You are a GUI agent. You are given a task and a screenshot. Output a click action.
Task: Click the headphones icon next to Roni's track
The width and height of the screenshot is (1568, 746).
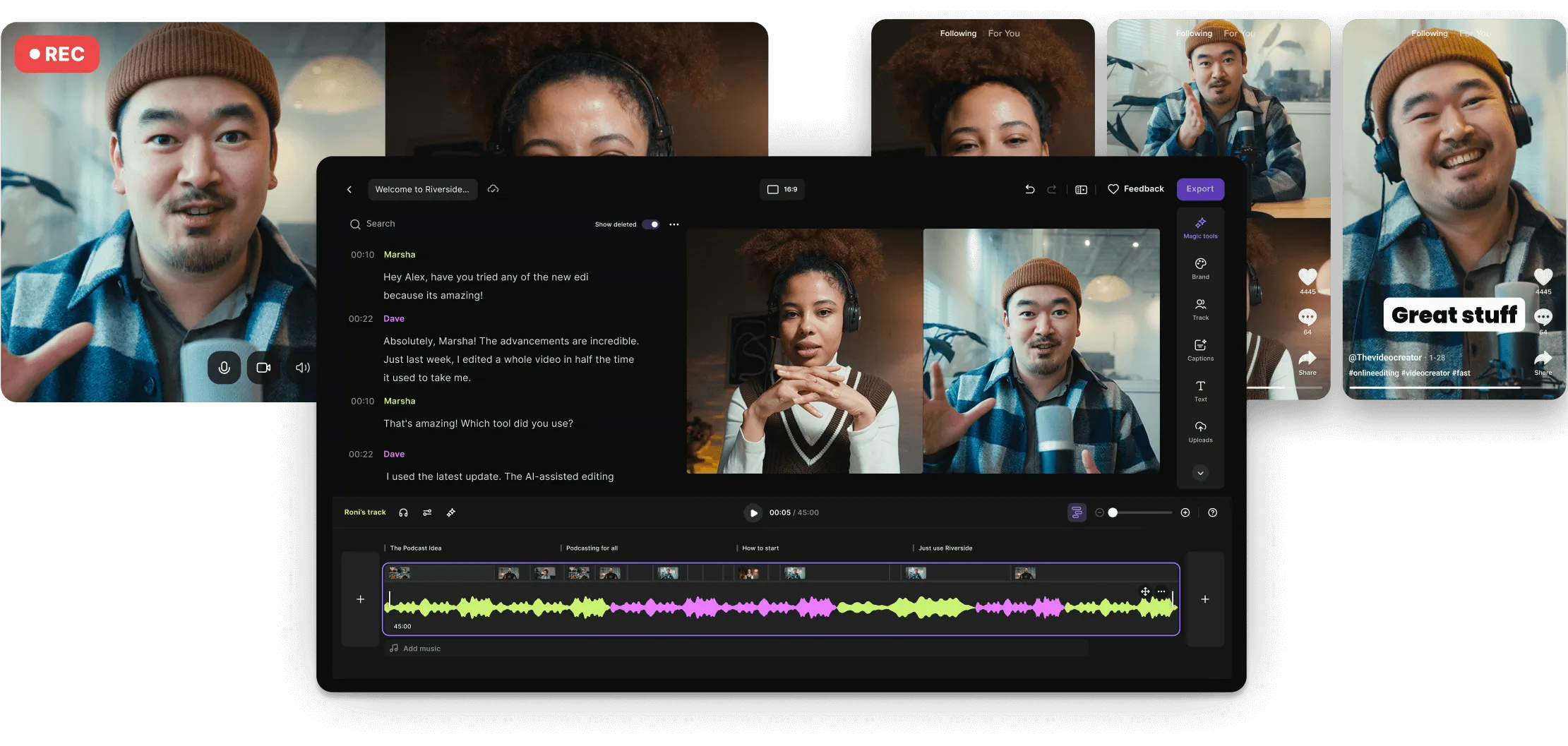(x=403, y=512)
